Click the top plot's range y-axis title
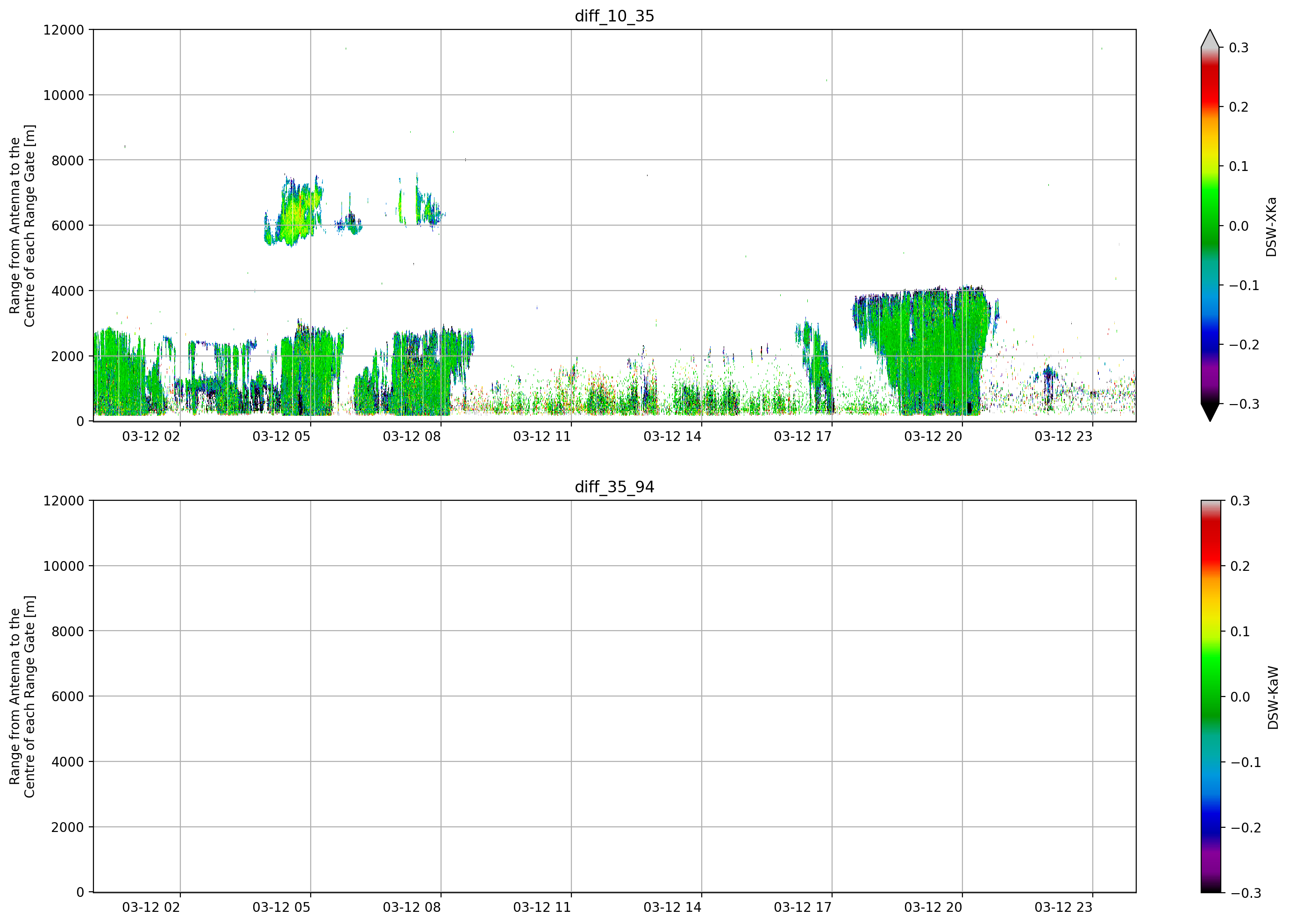This screenshot has width=1289, height=924. pos(22,226)
